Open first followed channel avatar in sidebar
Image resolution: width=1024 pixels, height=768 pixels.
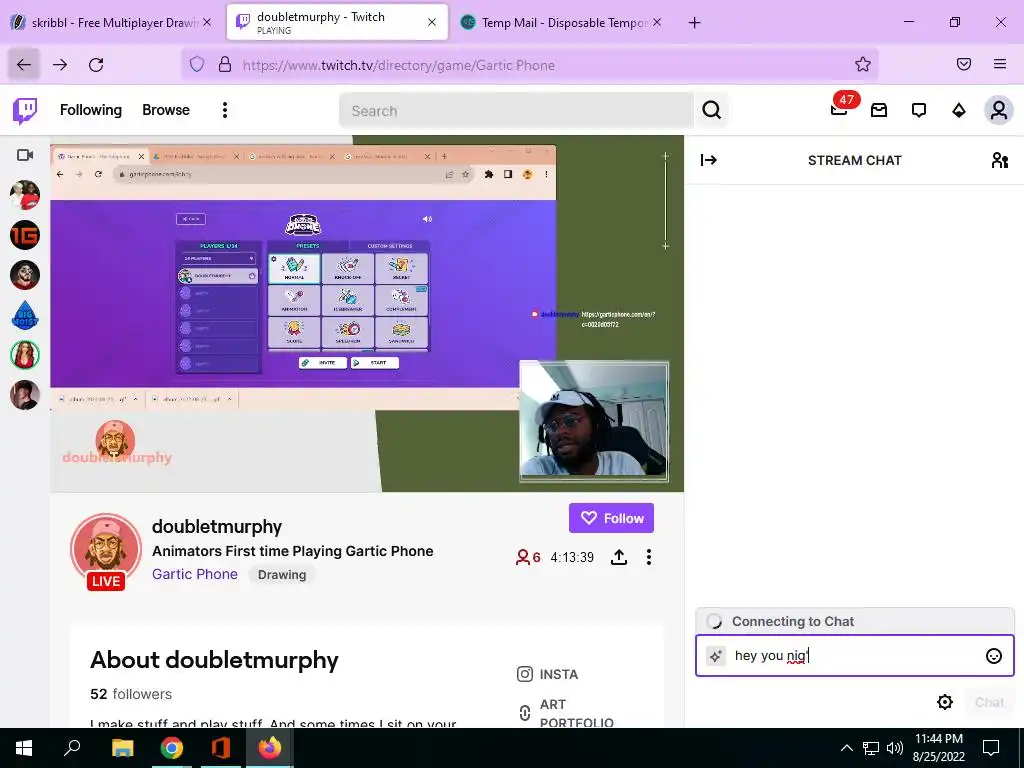point(25,195)
